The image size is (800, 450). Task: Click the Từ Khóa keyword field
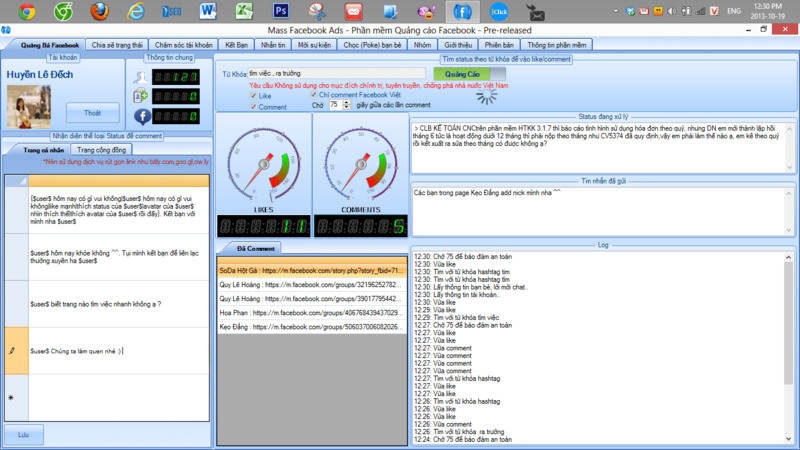click(336, 73)
